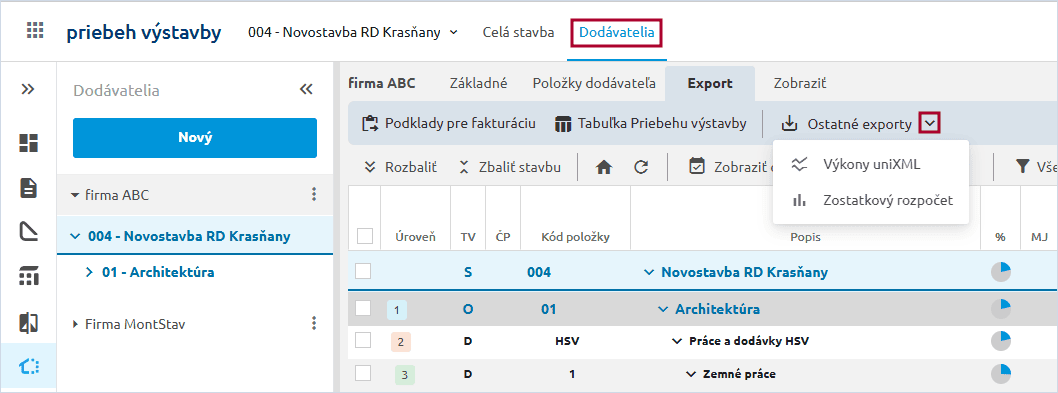This screenshot has height=393, width=1058.
Task: Collapse the Zemné práce row chevron
Action: tap(691, 373)
